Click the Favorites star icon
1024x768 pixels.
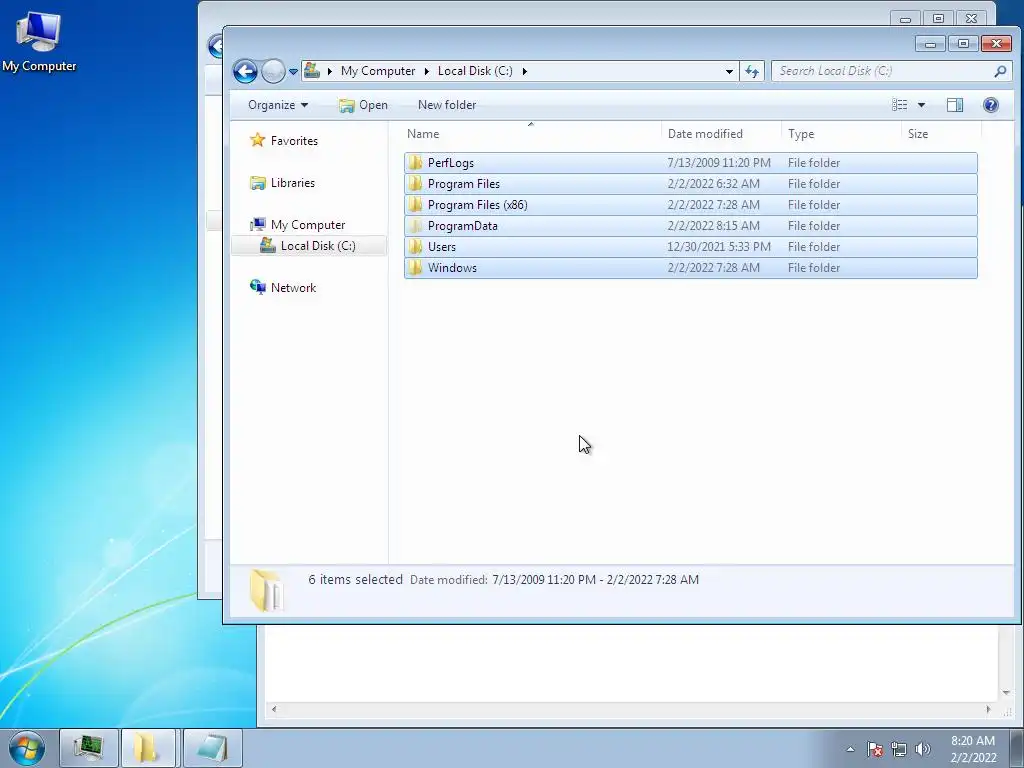tap(258, 140)
